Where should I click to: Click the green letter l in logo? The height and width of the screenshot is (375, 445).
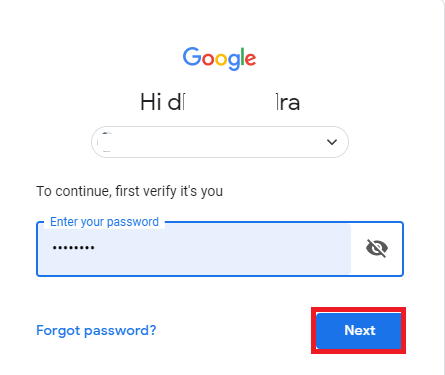[x=242, y=56]
